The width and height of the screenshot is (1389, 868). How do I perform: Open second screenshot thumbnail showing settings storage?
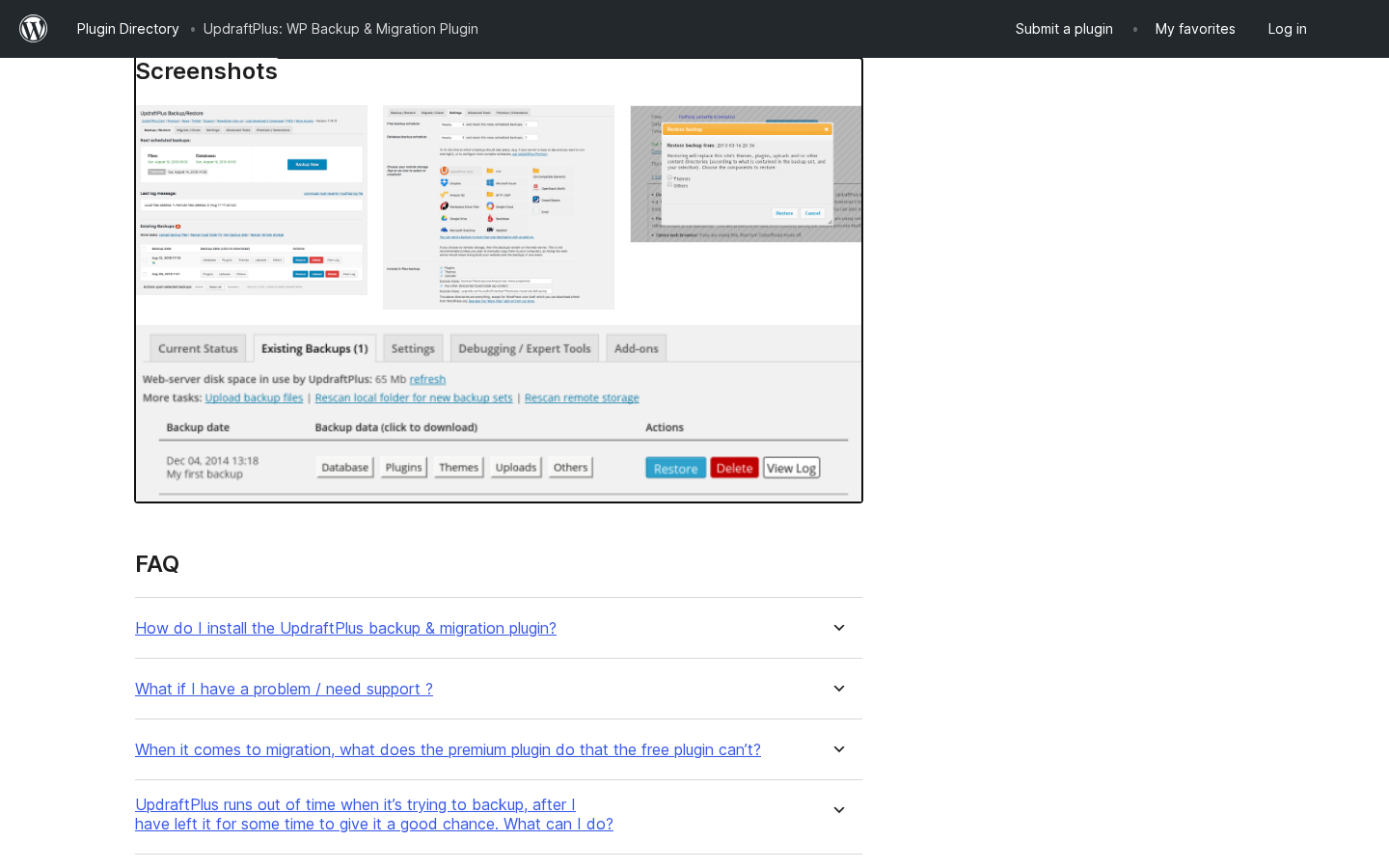499,207
